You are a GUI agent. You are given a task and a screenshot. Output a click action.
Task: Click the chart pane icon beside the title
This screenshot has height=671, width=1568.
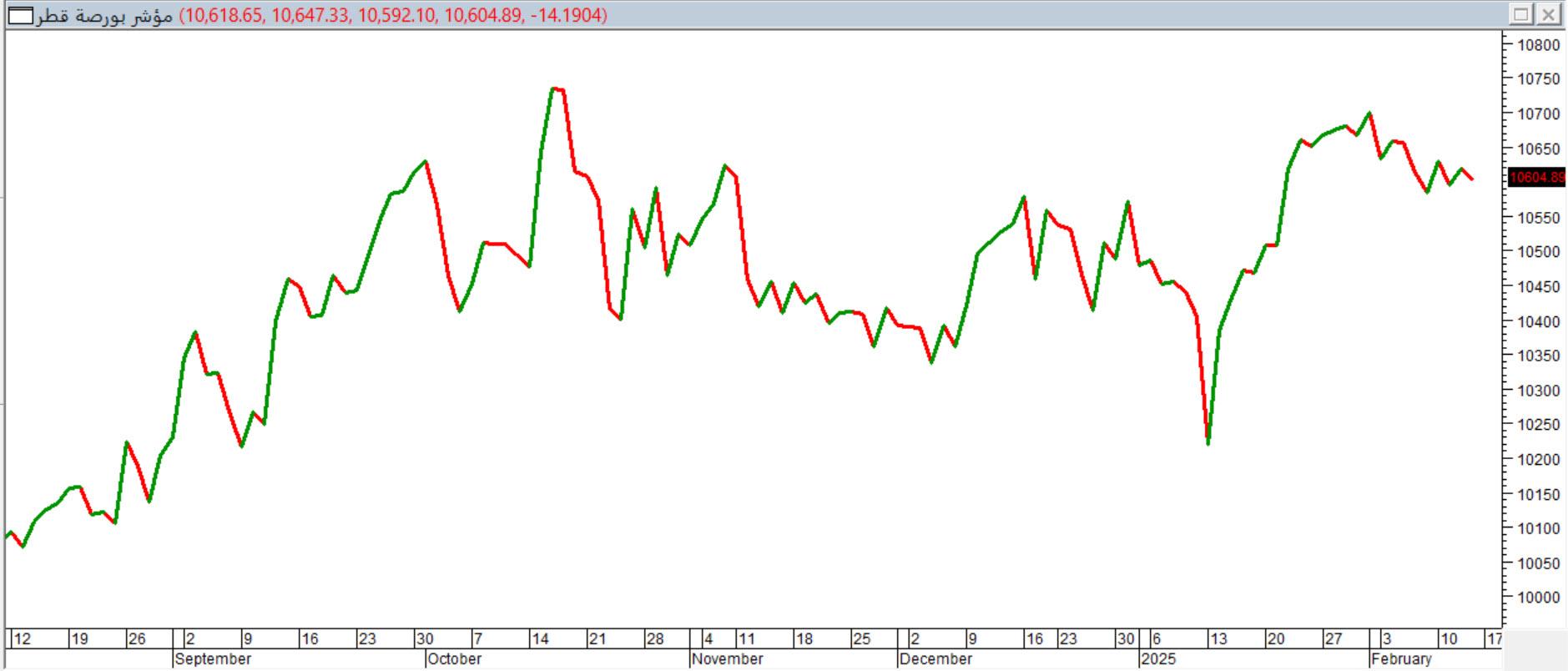21,15
